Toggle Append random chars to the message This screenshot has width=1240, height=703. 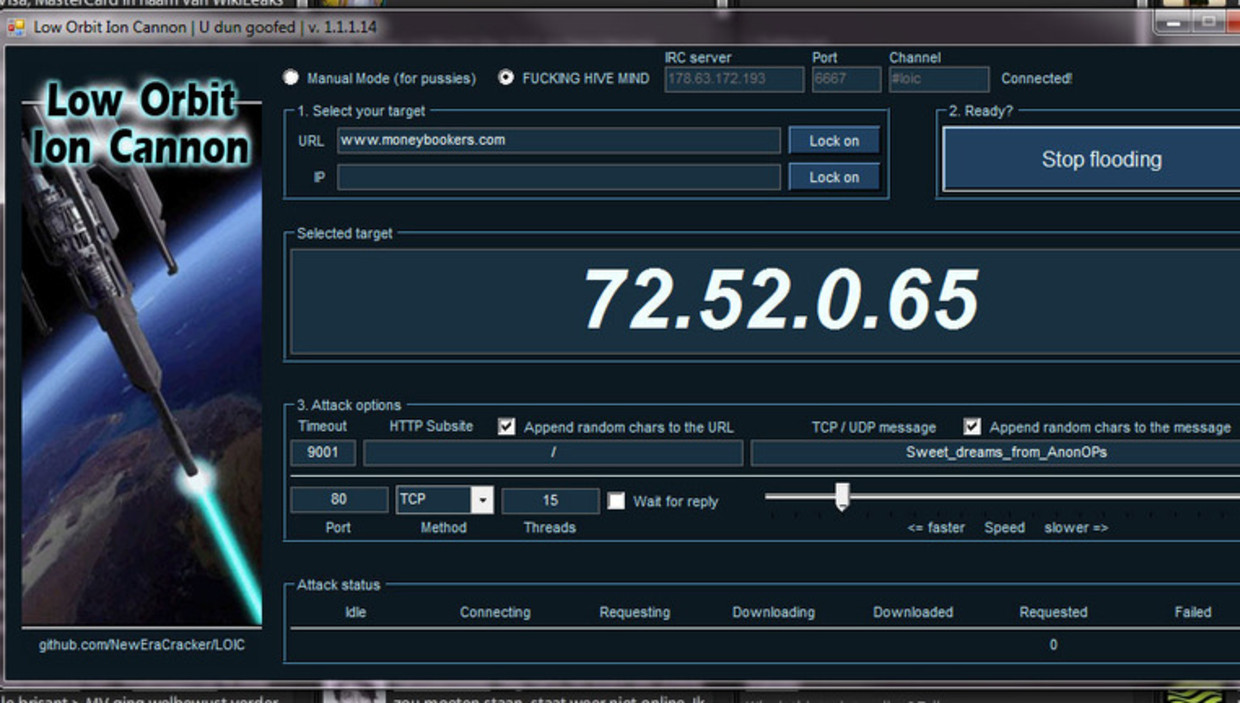click(972, 427)
